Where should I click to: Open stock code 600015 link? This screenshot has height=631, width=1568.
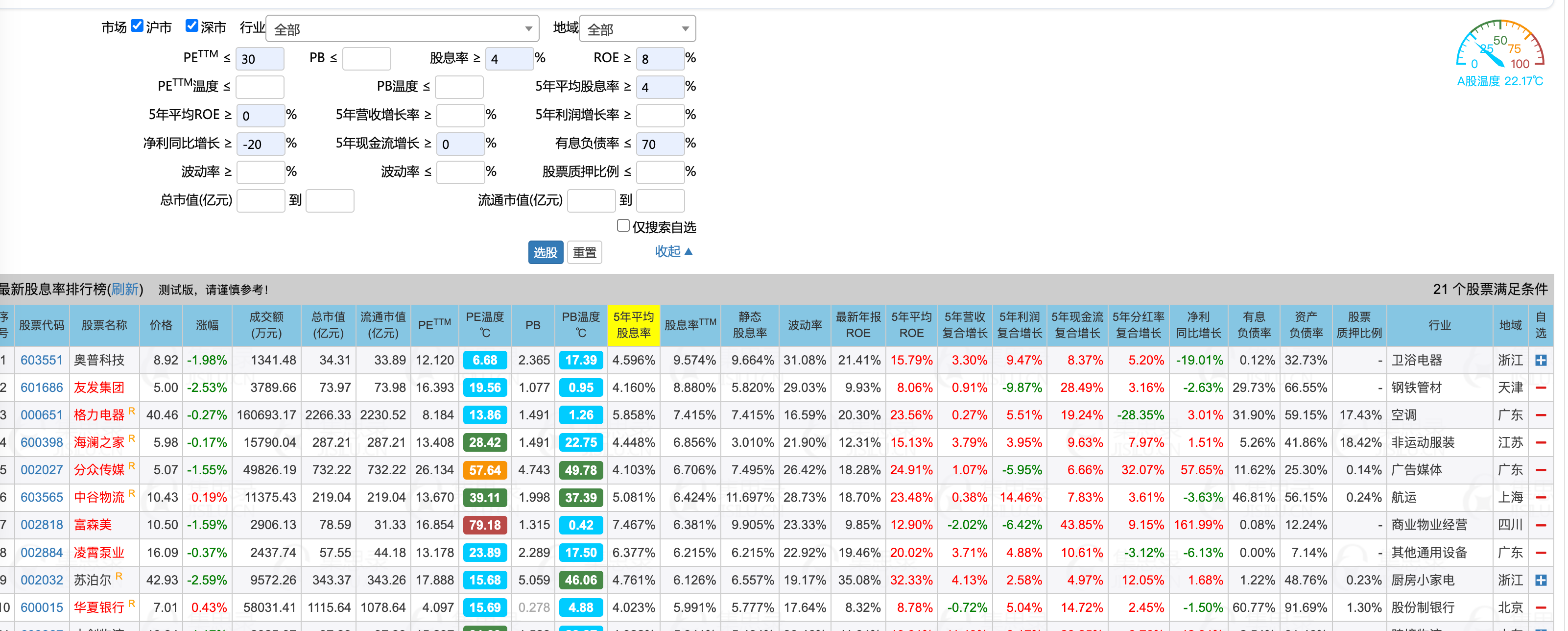tap(42, 608)
